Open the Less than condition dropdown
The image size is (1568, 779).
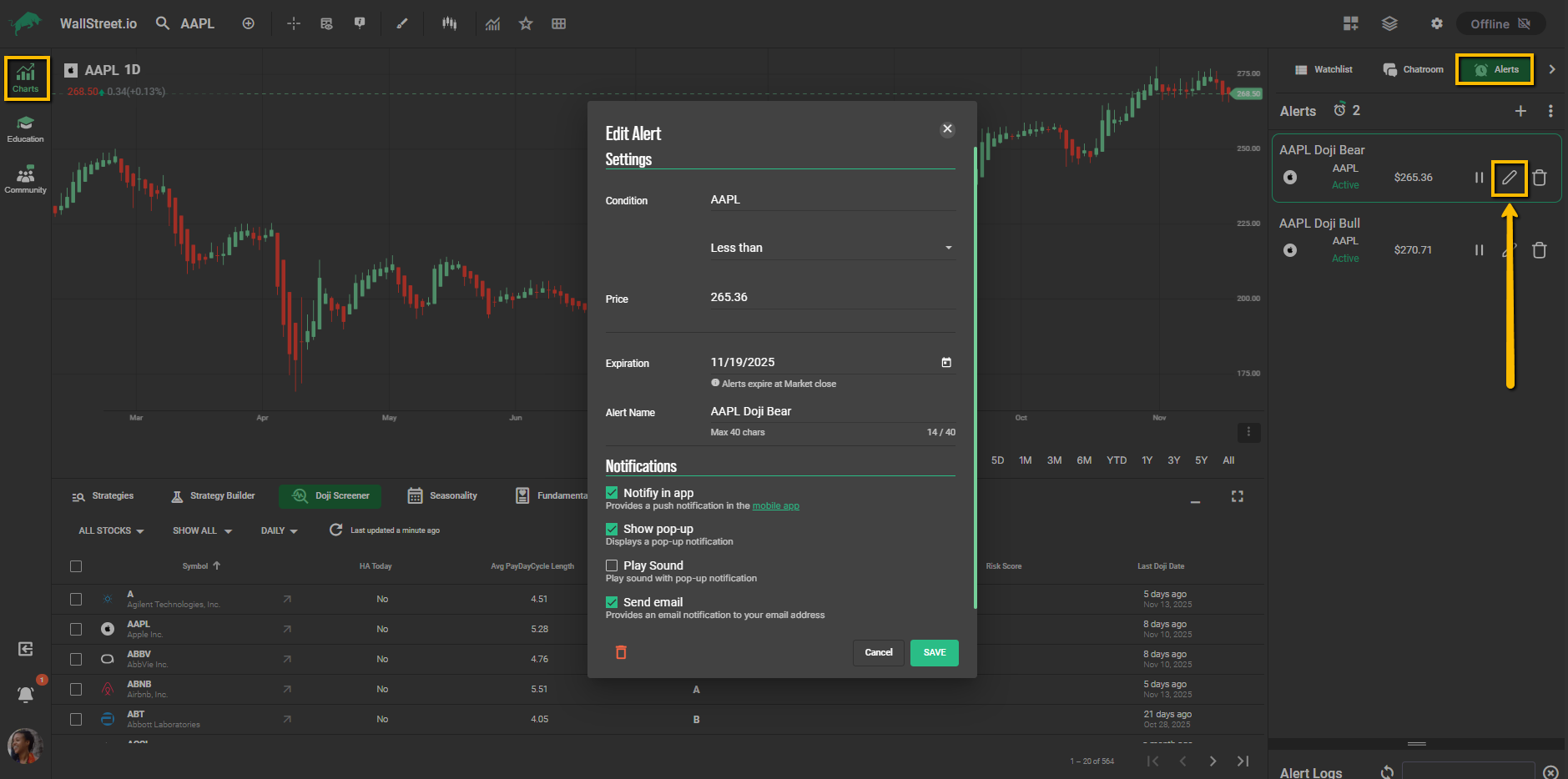click(831, 248)
